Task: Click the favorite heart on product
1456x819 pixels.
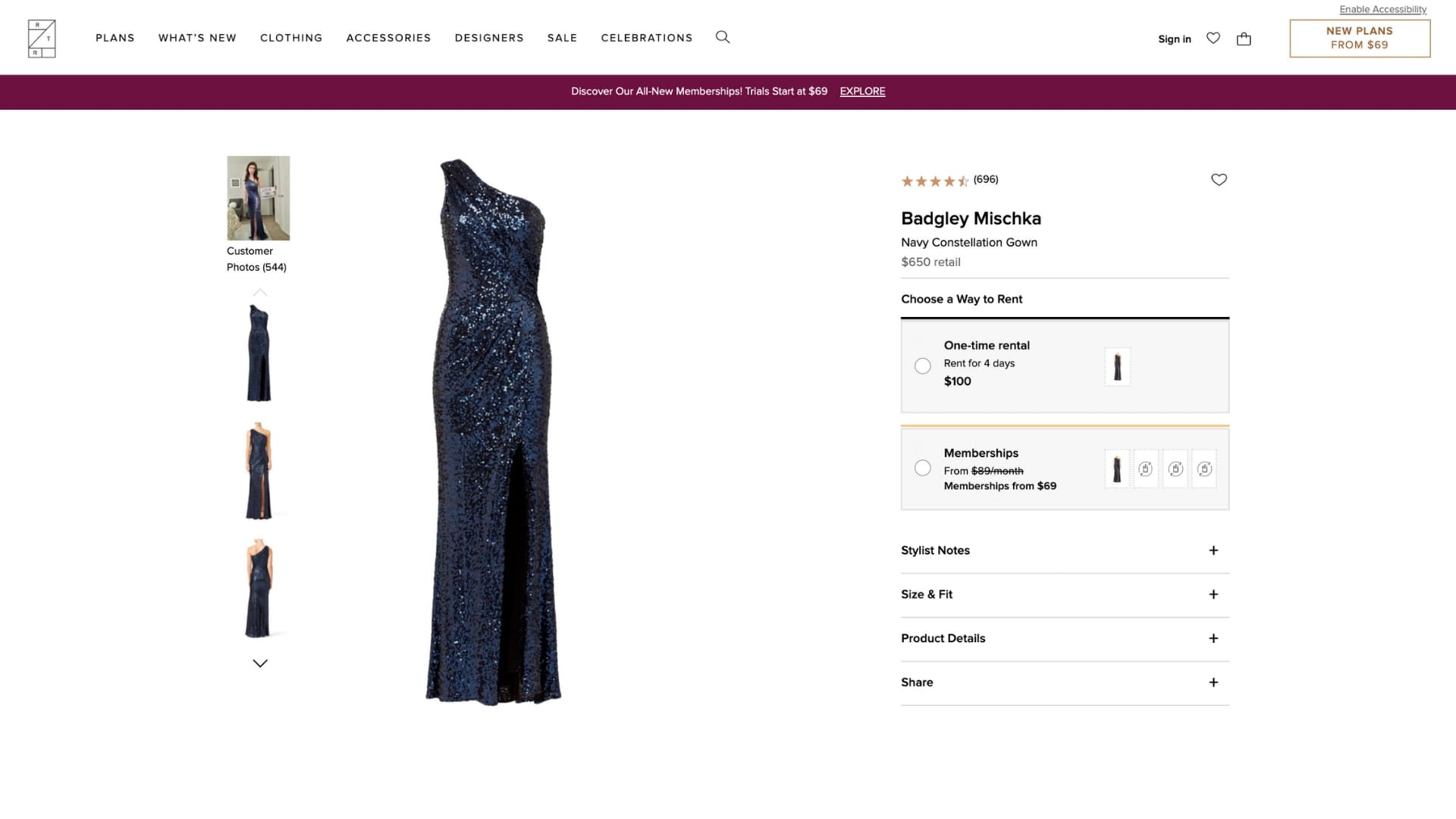Action: point(1219,179)
